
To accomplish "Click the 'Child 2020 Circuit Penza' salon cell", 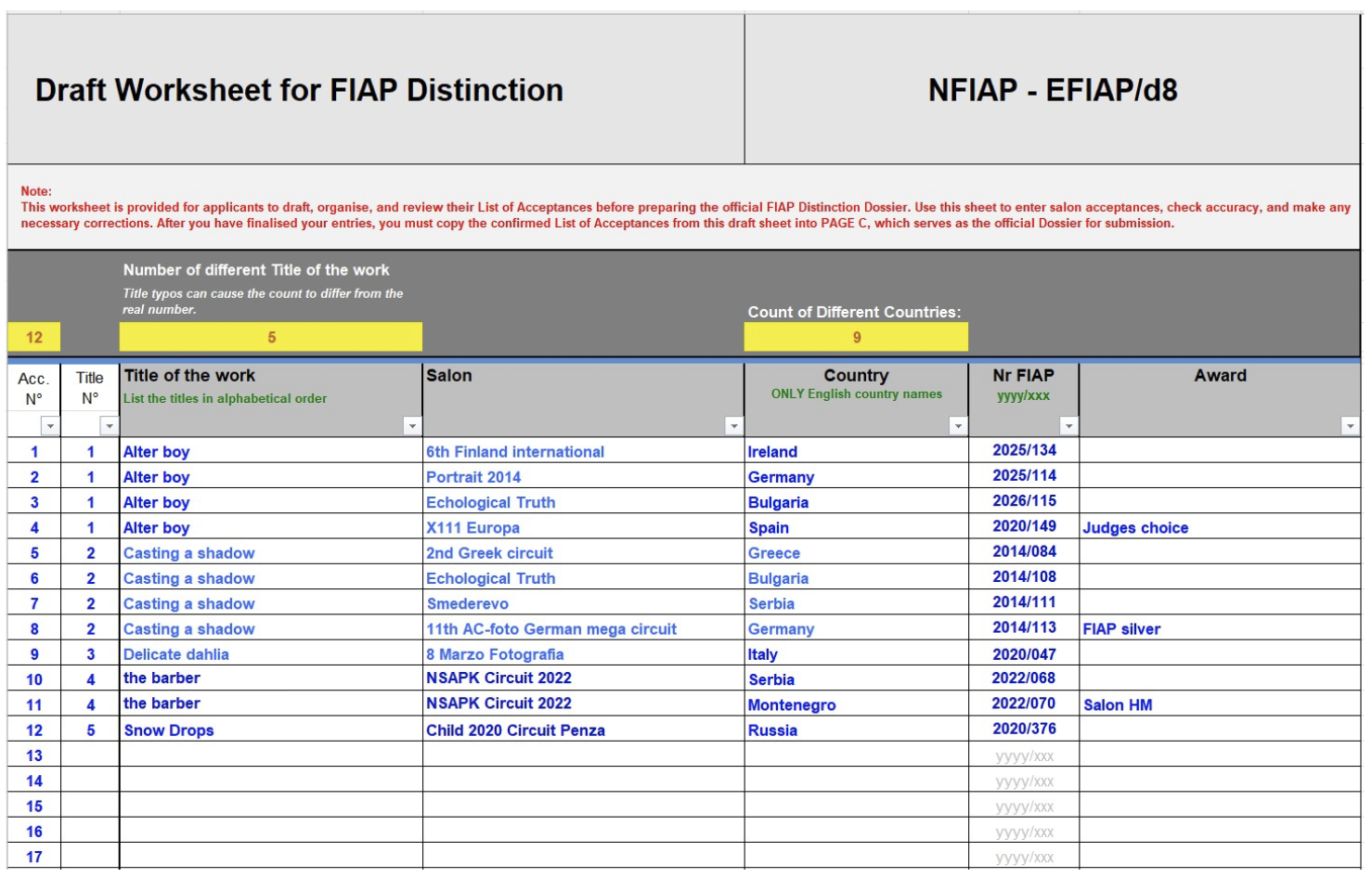I will 515,730.
